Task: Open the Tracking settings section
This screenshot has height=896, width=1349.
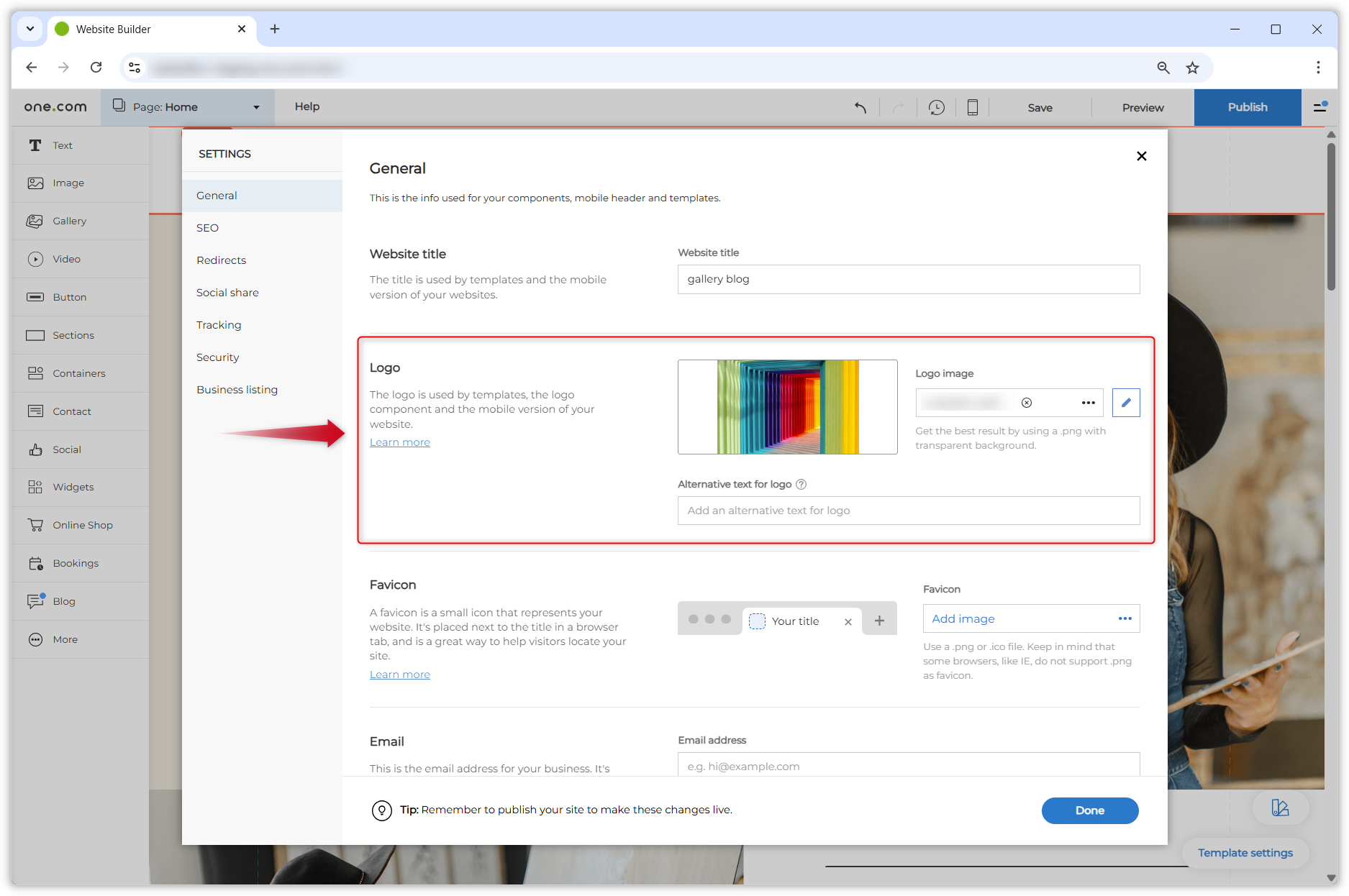Action: (219, 324)
